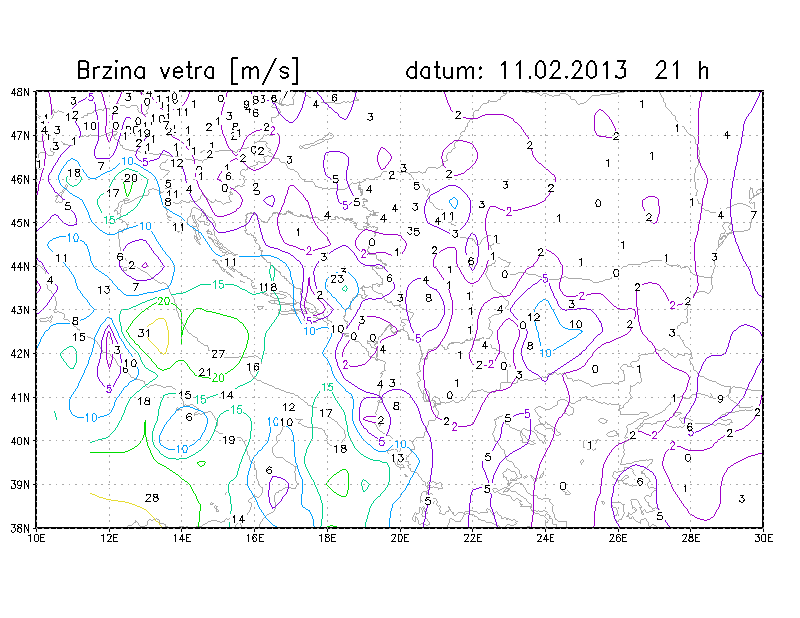Click the 24E longitude label

click(545, 538)
